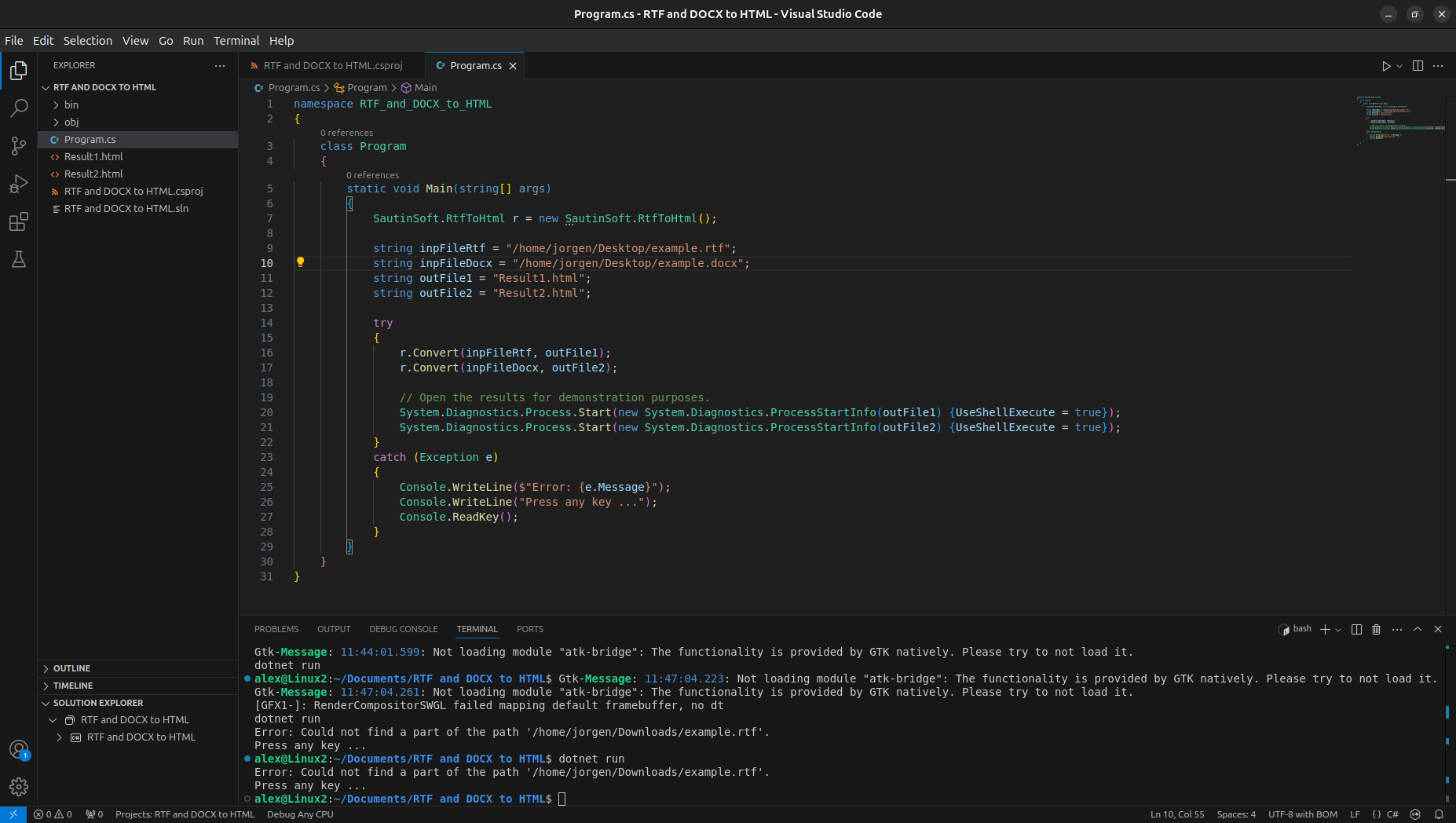Open the Testing flask view
Image resolution: width=1456 pixels, height=823 pixels.
(x=19, y=260)
